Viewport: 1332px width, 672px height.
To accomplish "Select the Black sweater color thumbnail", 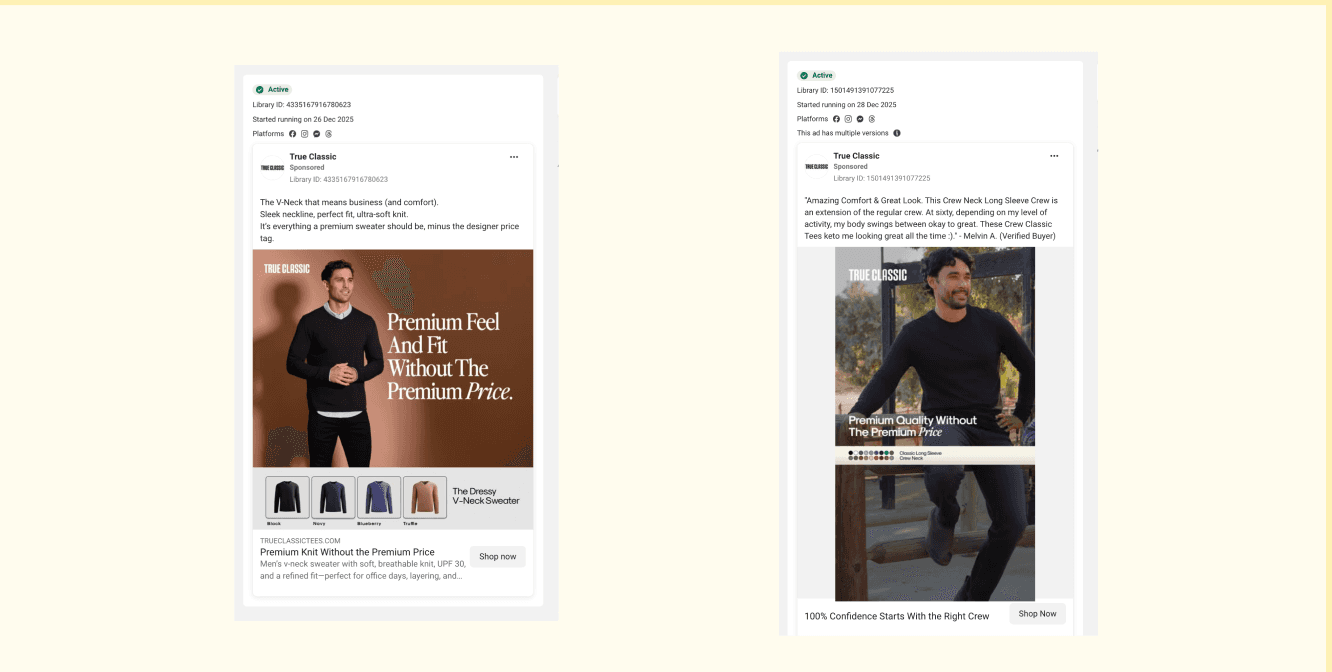I will tap(286, 496).
